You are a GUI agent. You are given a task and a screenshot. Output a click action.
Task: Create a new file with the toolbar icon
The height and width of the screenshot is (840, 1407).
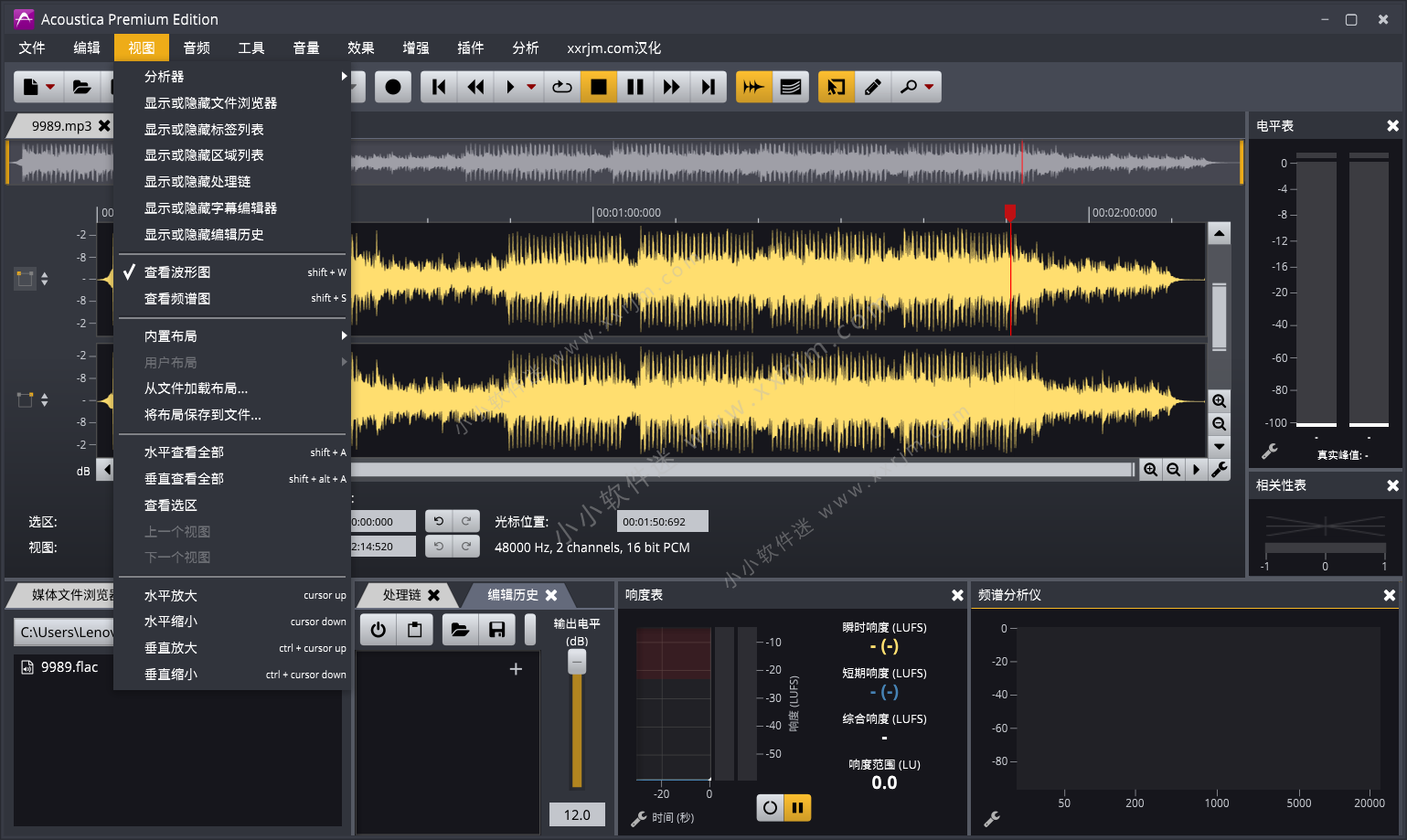pyautogui.click(x=30, y=87)
